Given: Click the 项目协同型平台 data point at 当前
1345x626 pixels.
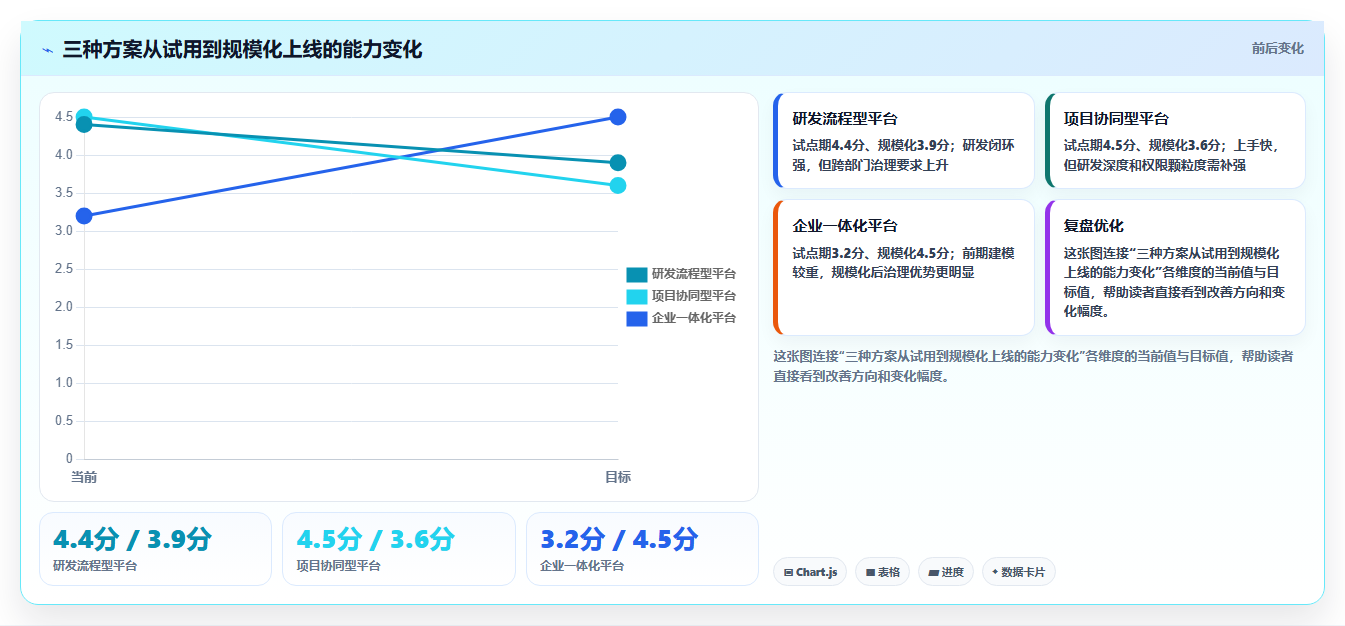Looking at the screenshot, I should [x=84, y=116].
